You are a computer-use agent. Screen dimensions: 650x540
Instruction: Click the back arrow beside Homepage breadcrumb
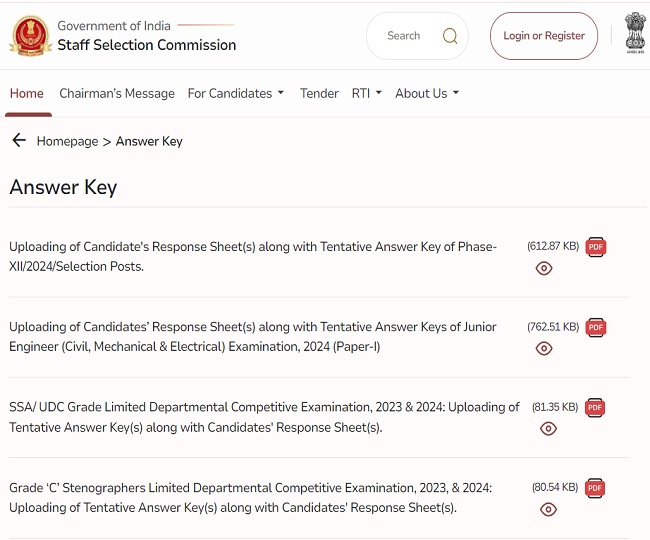(19, 141)
